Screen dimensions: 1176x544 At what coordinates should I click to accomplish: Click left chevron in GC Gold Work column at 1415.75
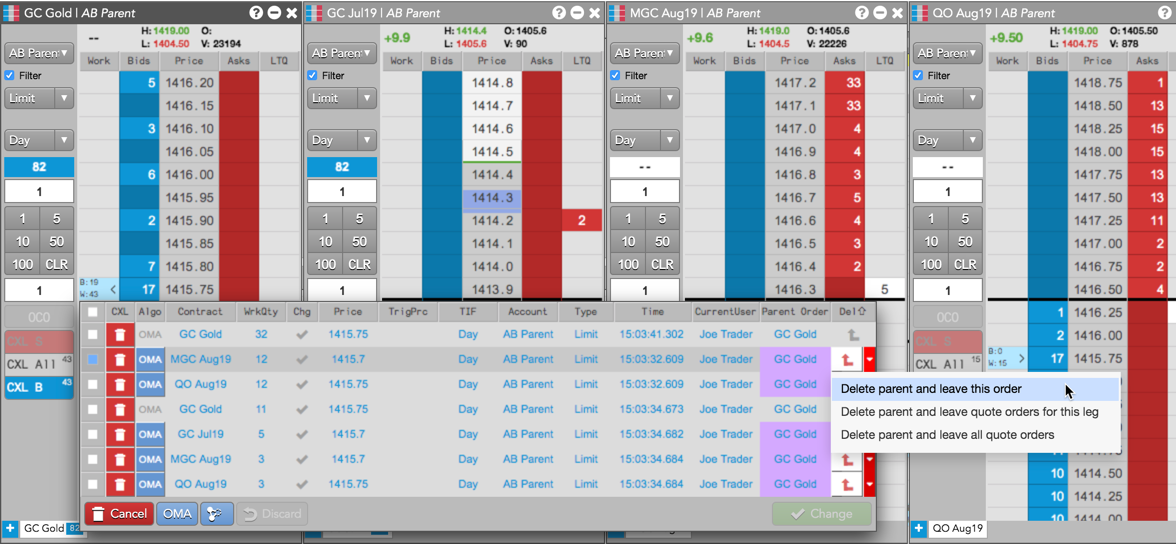coord(113,289)
